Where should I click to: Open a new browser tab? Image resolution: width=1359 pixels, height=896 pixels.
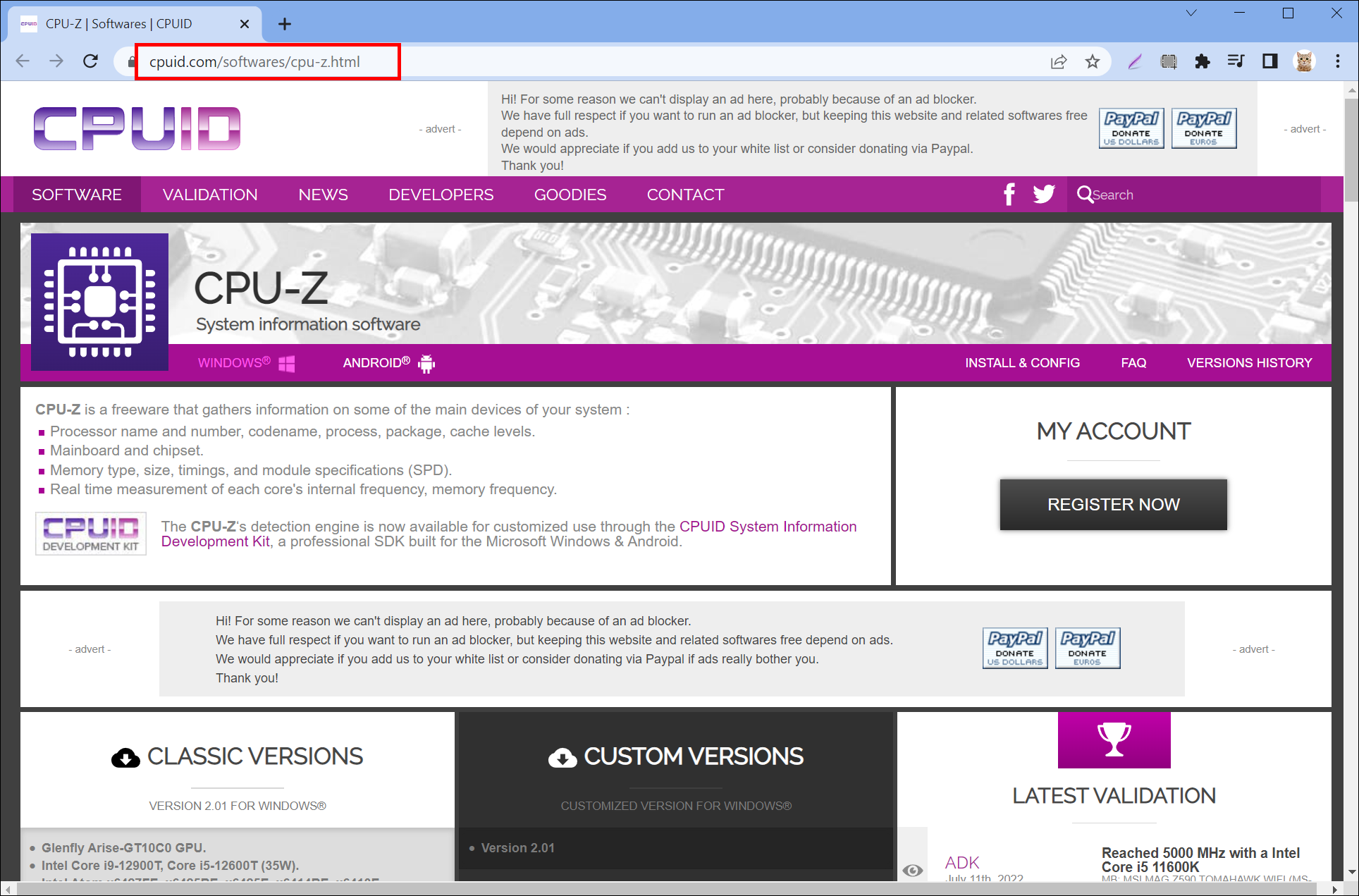(285, 24)
